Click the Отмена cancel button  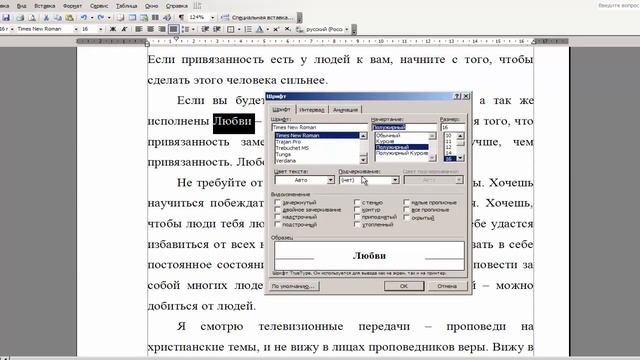point(447,286)
